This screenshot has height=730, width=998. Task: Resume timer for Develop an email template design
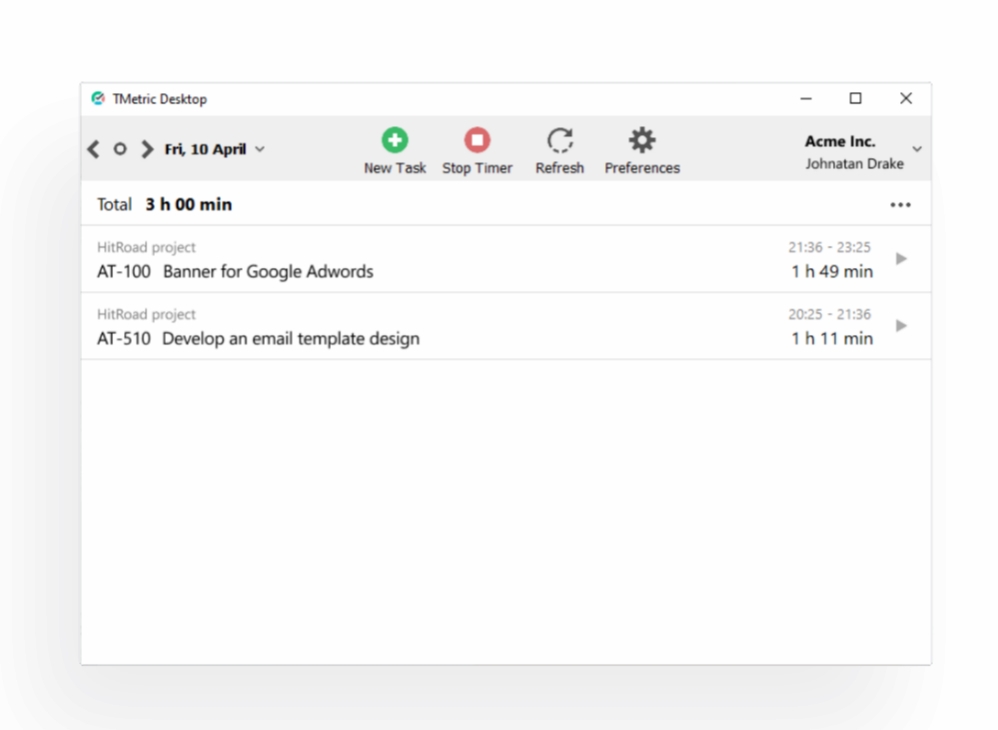[901, 325]
